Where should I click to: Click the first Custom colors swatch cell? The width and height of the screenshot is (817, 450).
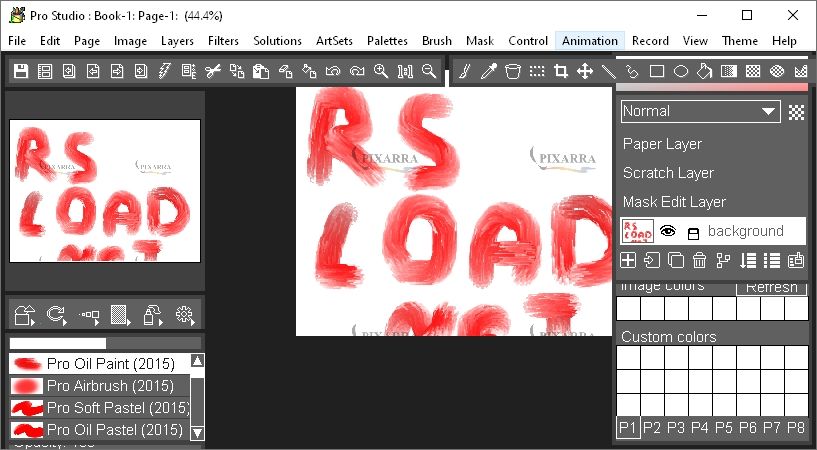click(x=628, y=358)
